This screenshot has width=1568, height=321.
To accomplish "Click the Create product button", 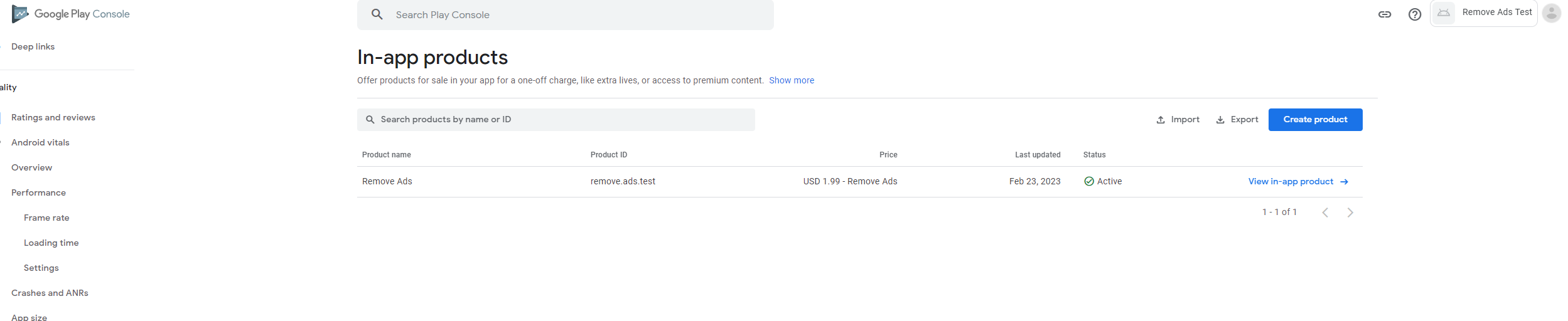I will pyautogui.click(x=1315, y=120).
